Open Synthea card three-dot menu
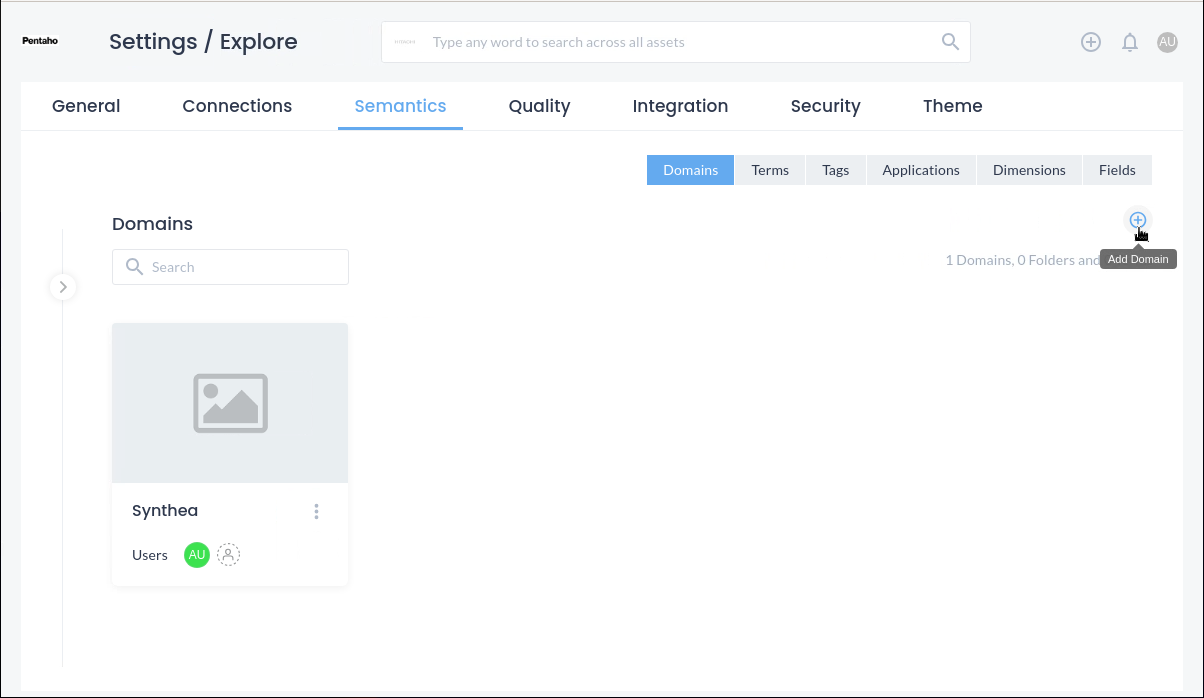Viewport: 1204px width, 698px height. [x=316, y=511]
